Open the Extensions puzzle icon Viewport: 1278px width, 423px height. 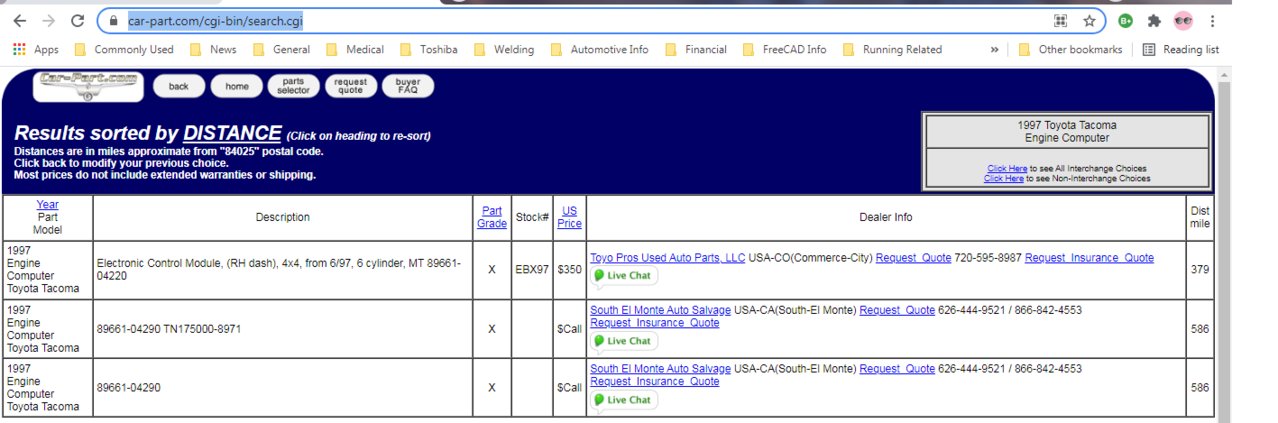(1154, 20)
